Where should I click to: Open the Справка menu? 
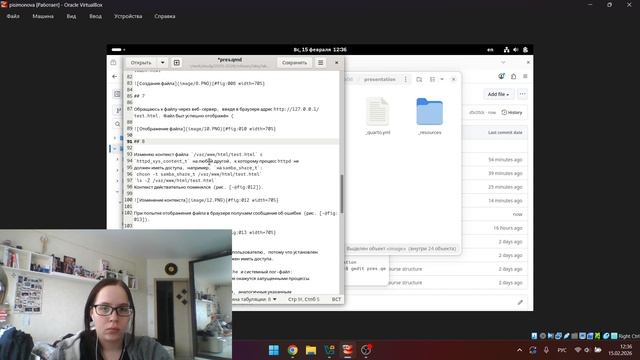pyautogui.click(x=165, y=16)
